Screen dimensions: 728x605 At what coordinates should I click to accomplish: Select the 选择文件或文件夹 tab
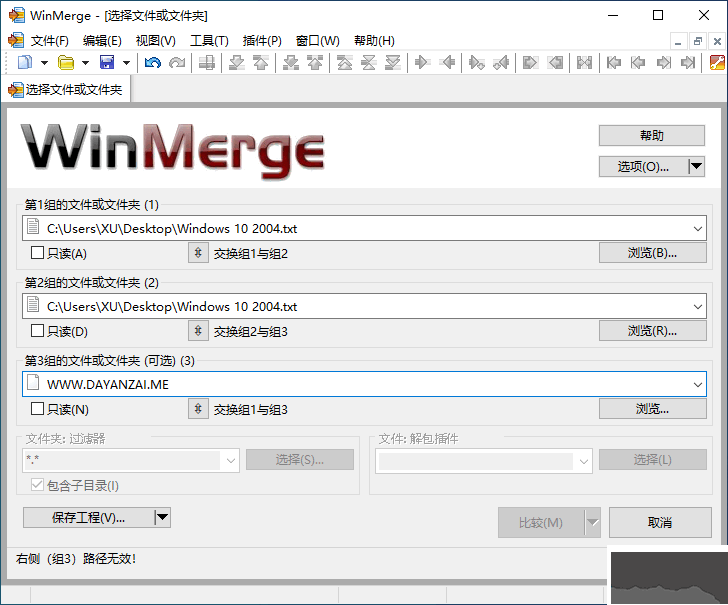click(66, 89)
